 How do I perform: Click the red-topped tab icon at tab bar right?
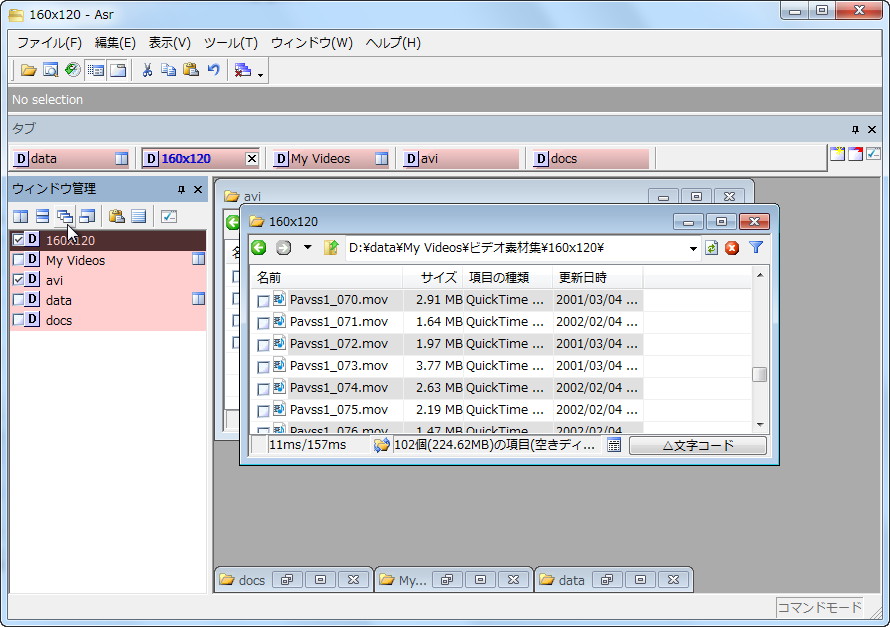tap(855, 153)
